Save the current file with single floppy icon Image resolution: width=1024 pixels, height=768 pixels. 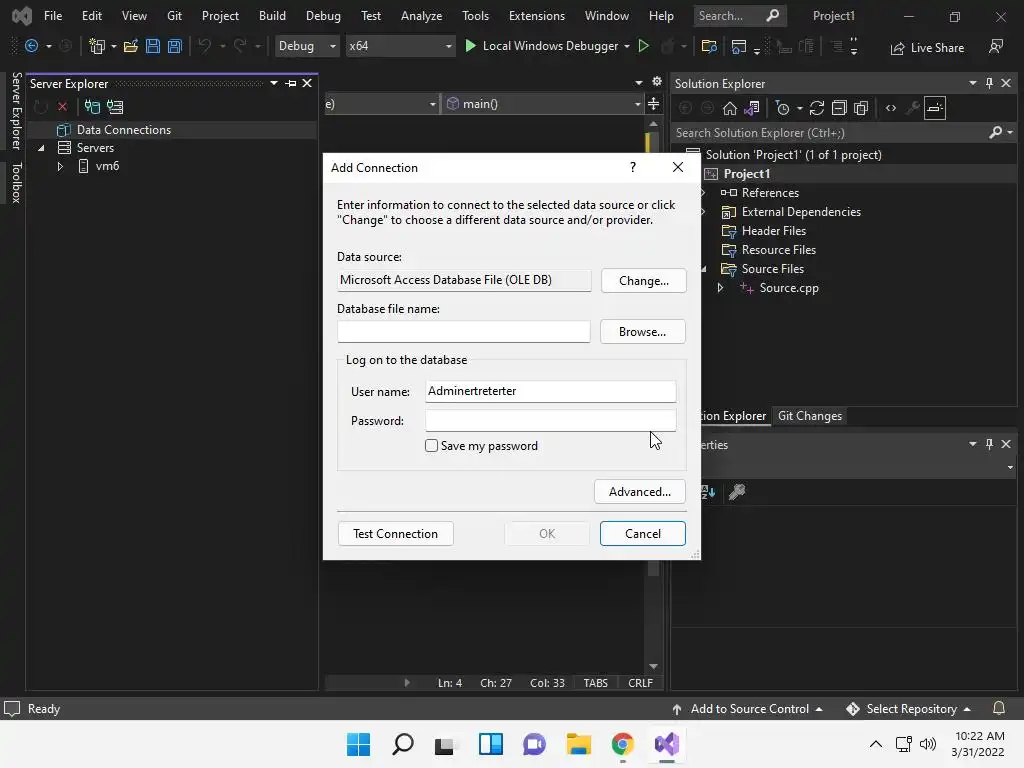(x=153, y=46)
